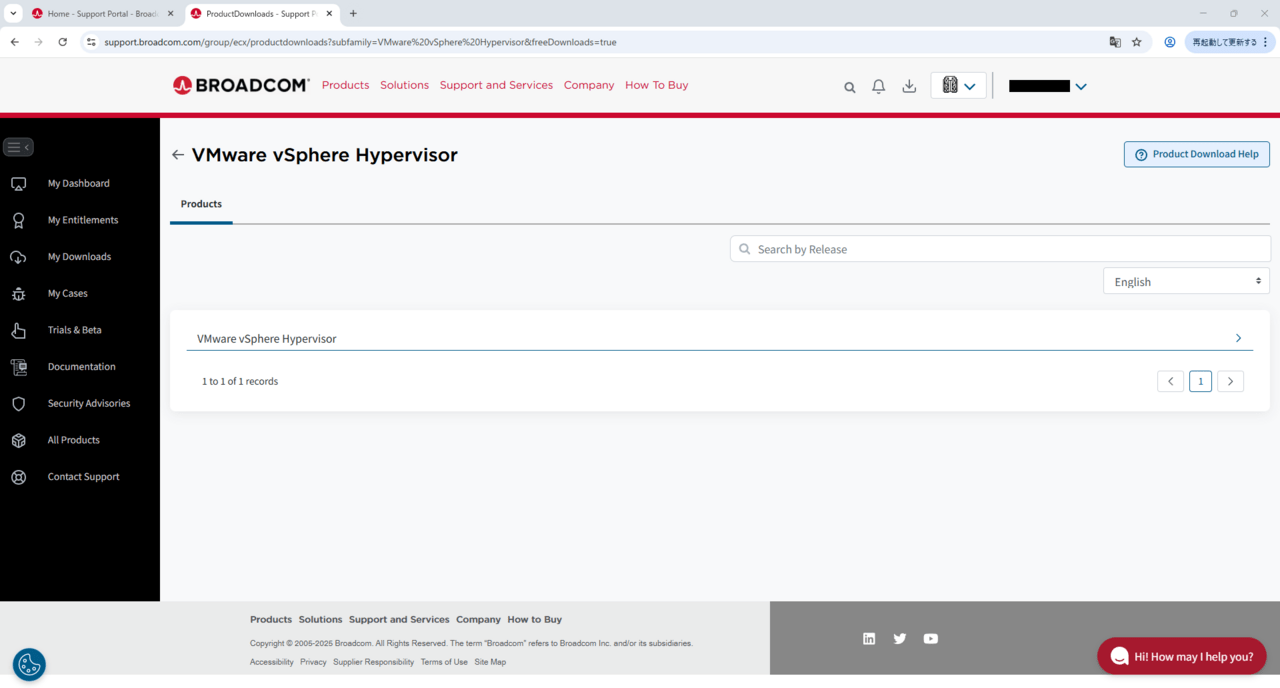1280x688 pixels.
Task: Click the browser translate page icon
Action: tap(1115, 42)
